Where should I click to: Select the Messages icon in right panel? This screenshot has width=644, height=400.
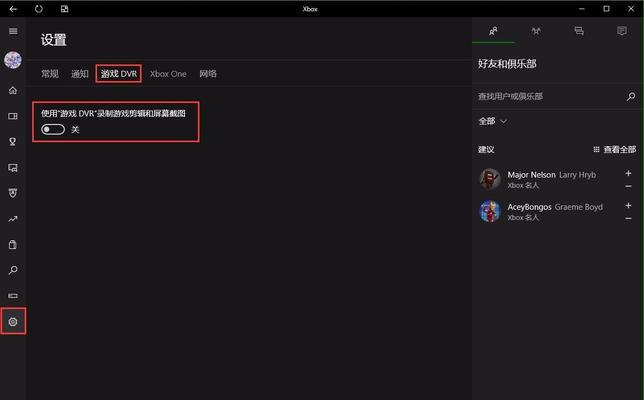click(579, 31)
